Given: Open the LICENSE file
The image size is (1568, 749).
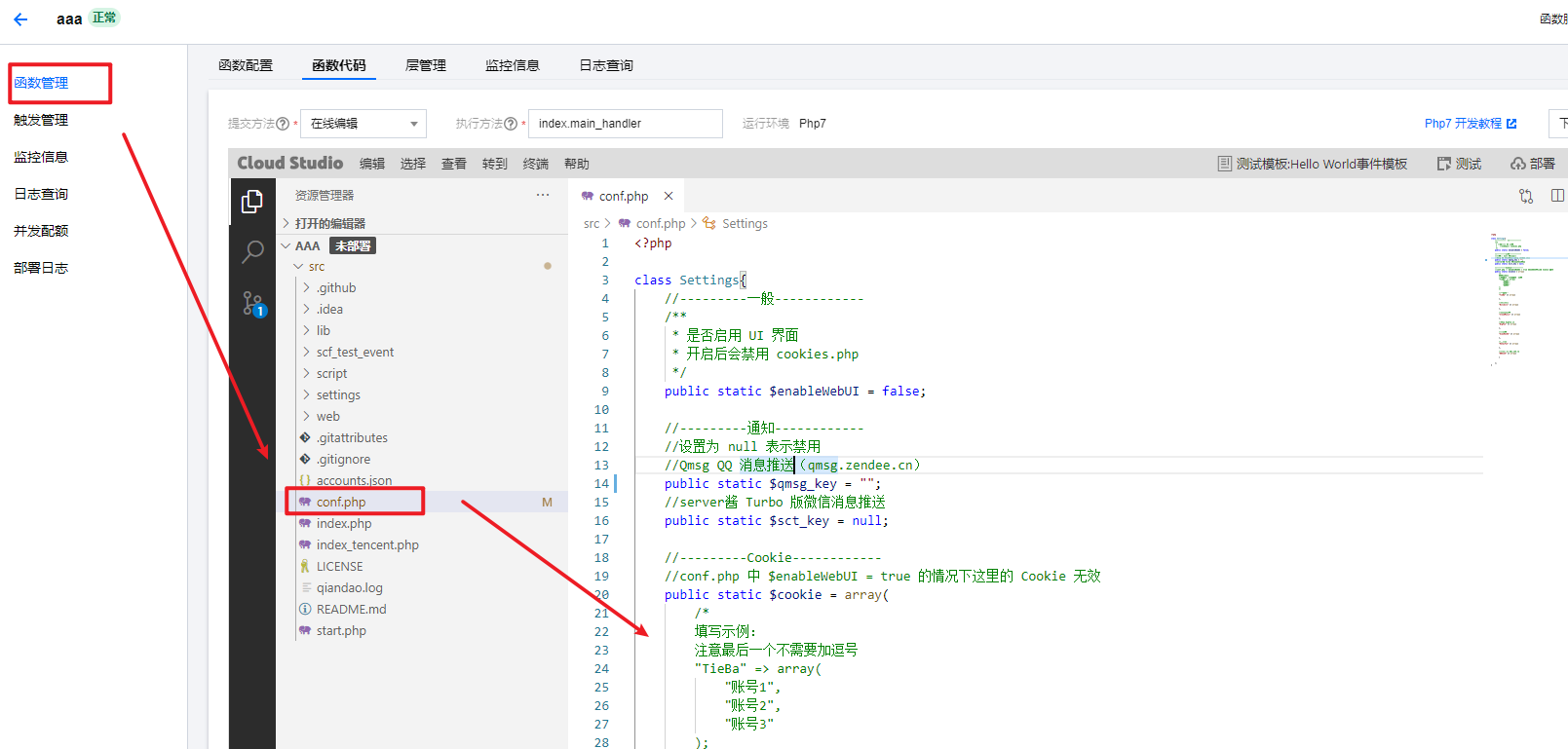Looking at the screenshot, I should [x=422, y=566].
